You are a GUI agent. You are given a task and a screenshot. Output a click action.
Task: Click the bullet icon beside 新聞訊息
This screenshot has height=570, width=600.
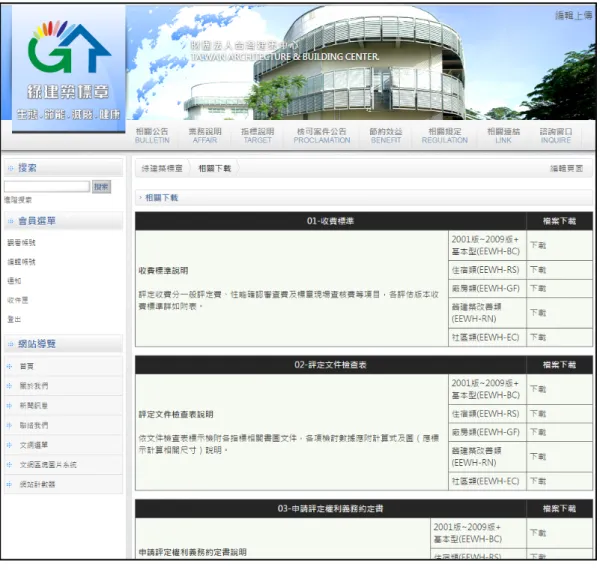[x=10, y=406]
